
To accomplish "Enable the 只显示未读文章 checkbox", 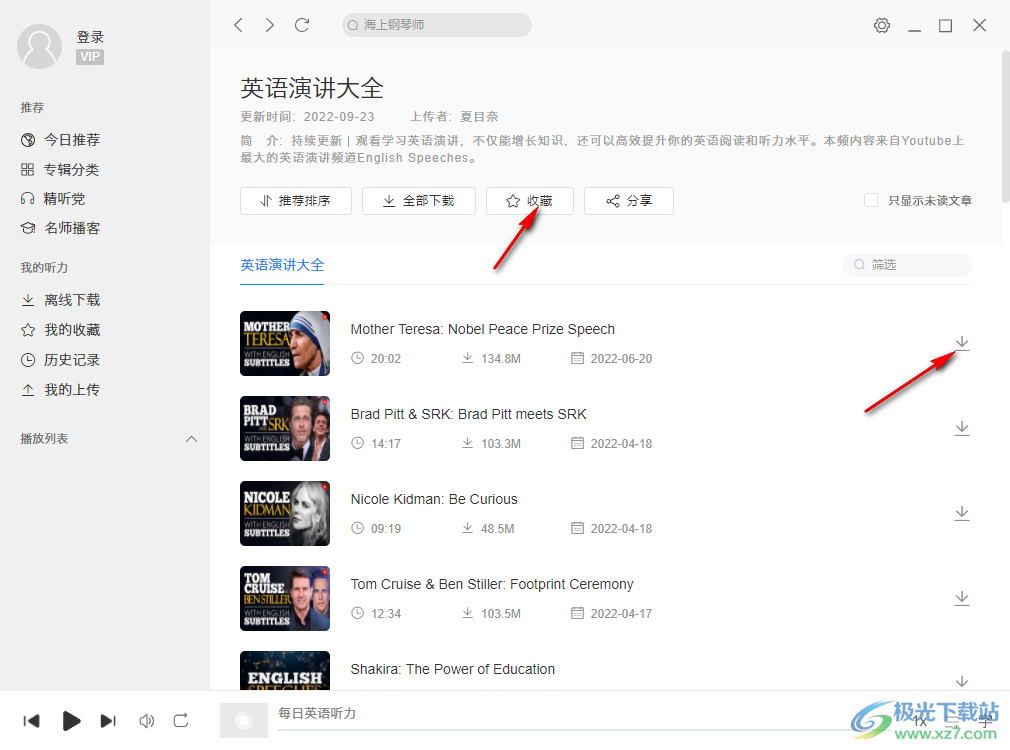I will 871,200.
